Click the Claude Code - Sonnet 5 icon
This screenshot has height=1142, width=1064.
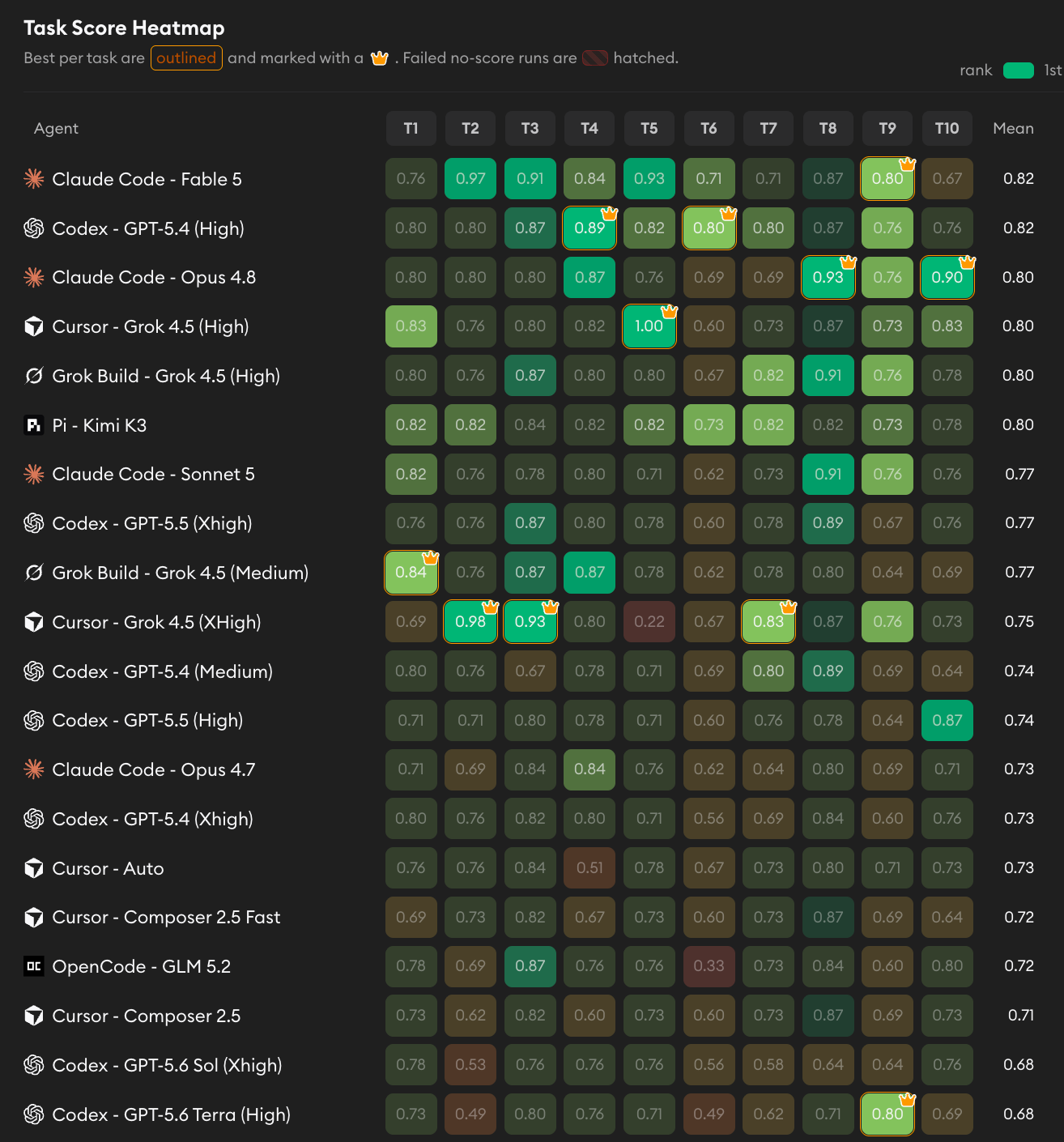coord(34,474)
